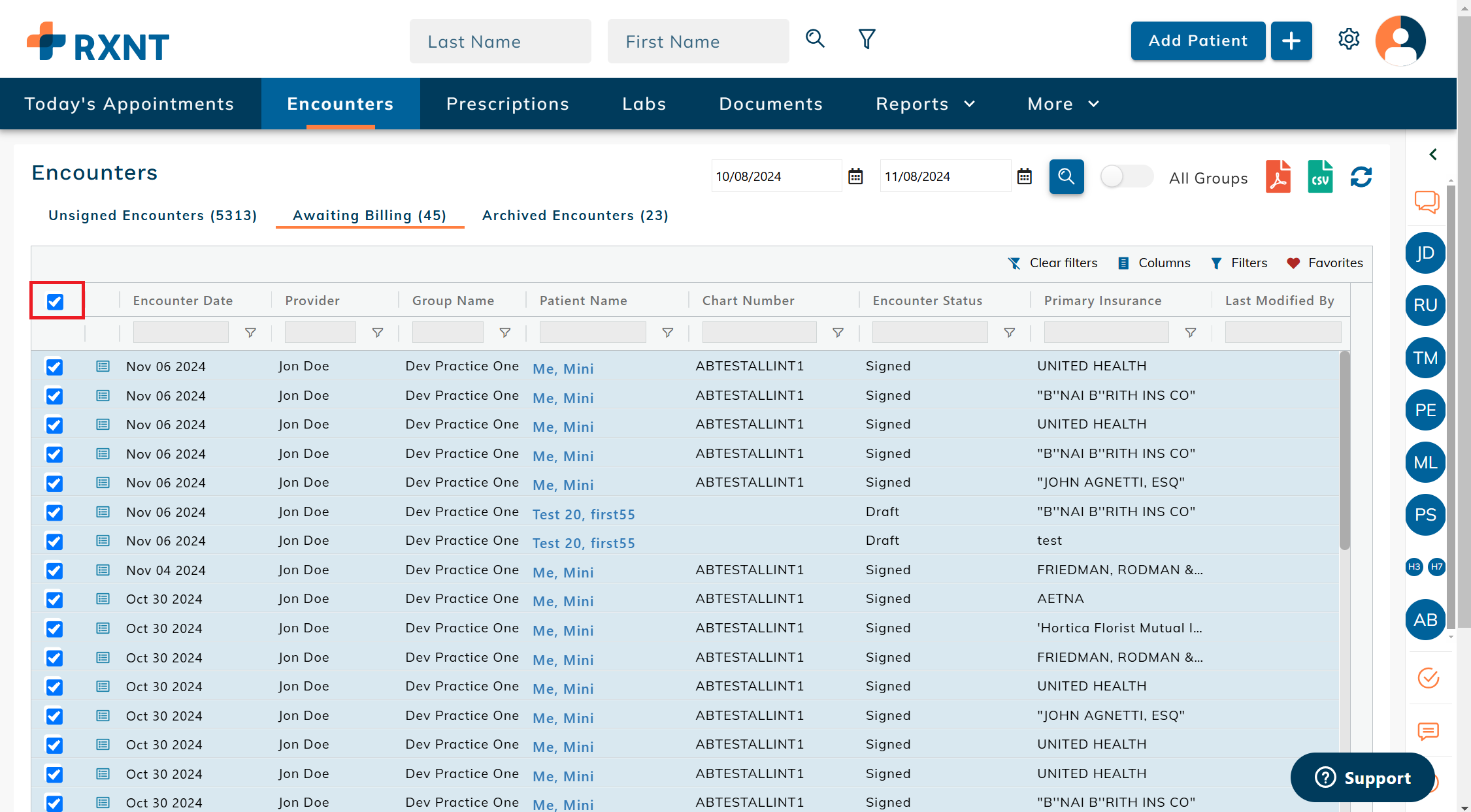
Task: Open the messages icon in the sidebar
Action: (x=1429, y=731)
